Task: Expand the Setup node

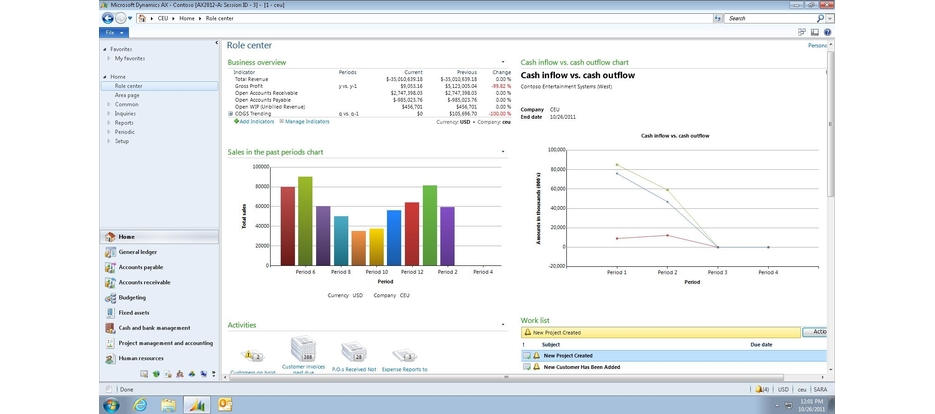Action: tap(109, 141)
